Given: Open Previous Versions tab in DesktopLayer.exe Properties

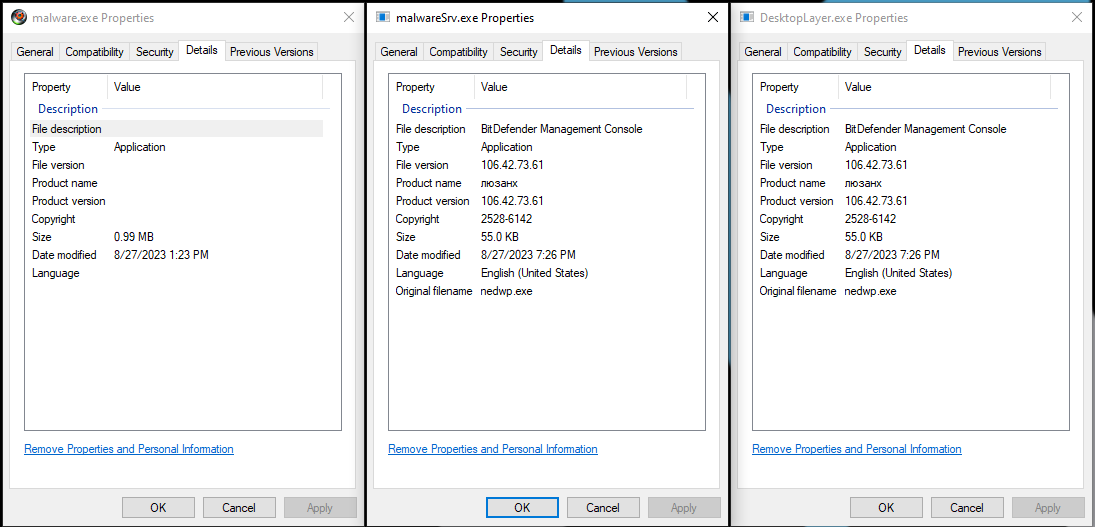Looking at the screenshot, I should pyautogui.click(x=999, y=52).
